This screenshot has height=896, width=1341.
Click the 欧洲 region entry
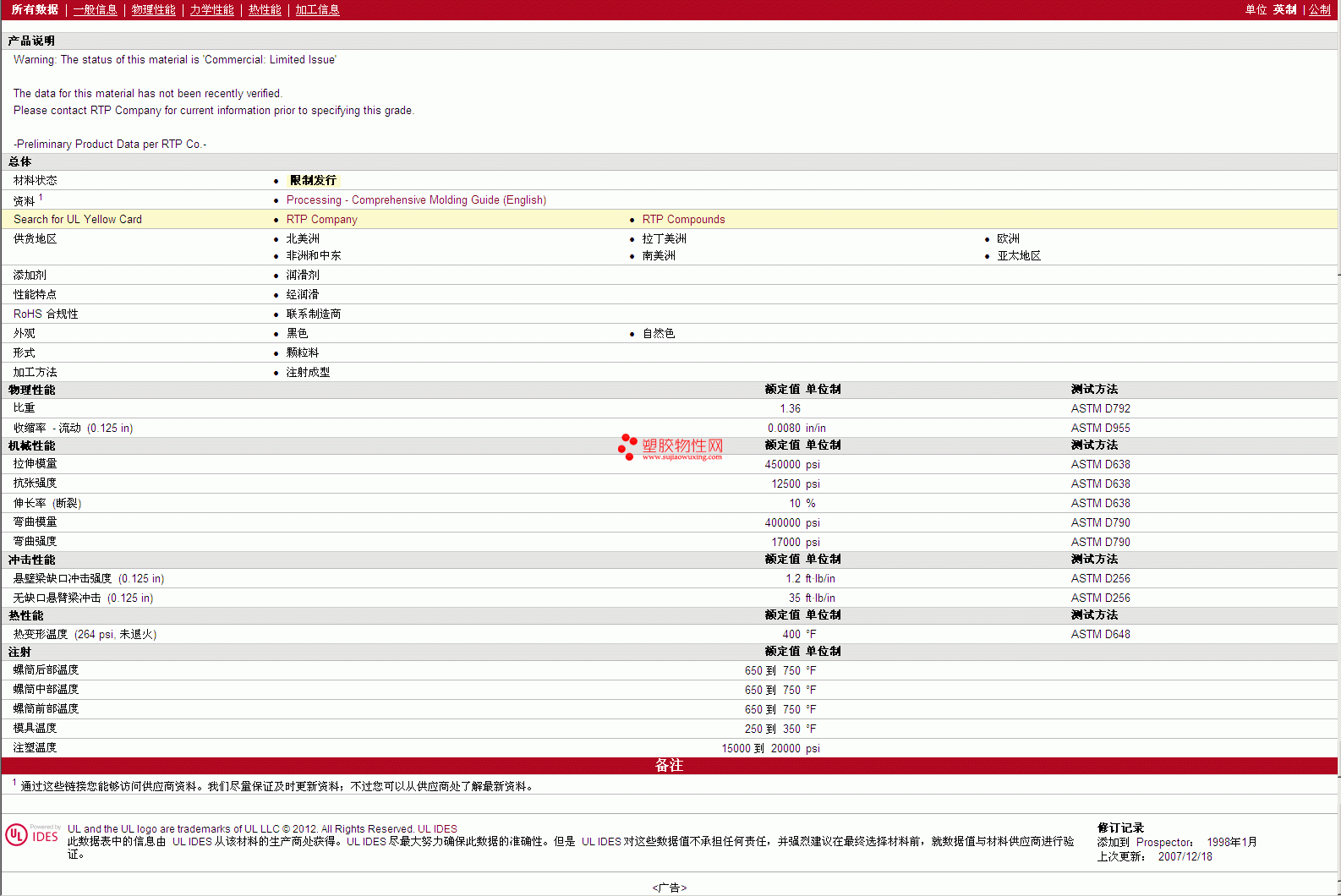(x=1008, y=238)
